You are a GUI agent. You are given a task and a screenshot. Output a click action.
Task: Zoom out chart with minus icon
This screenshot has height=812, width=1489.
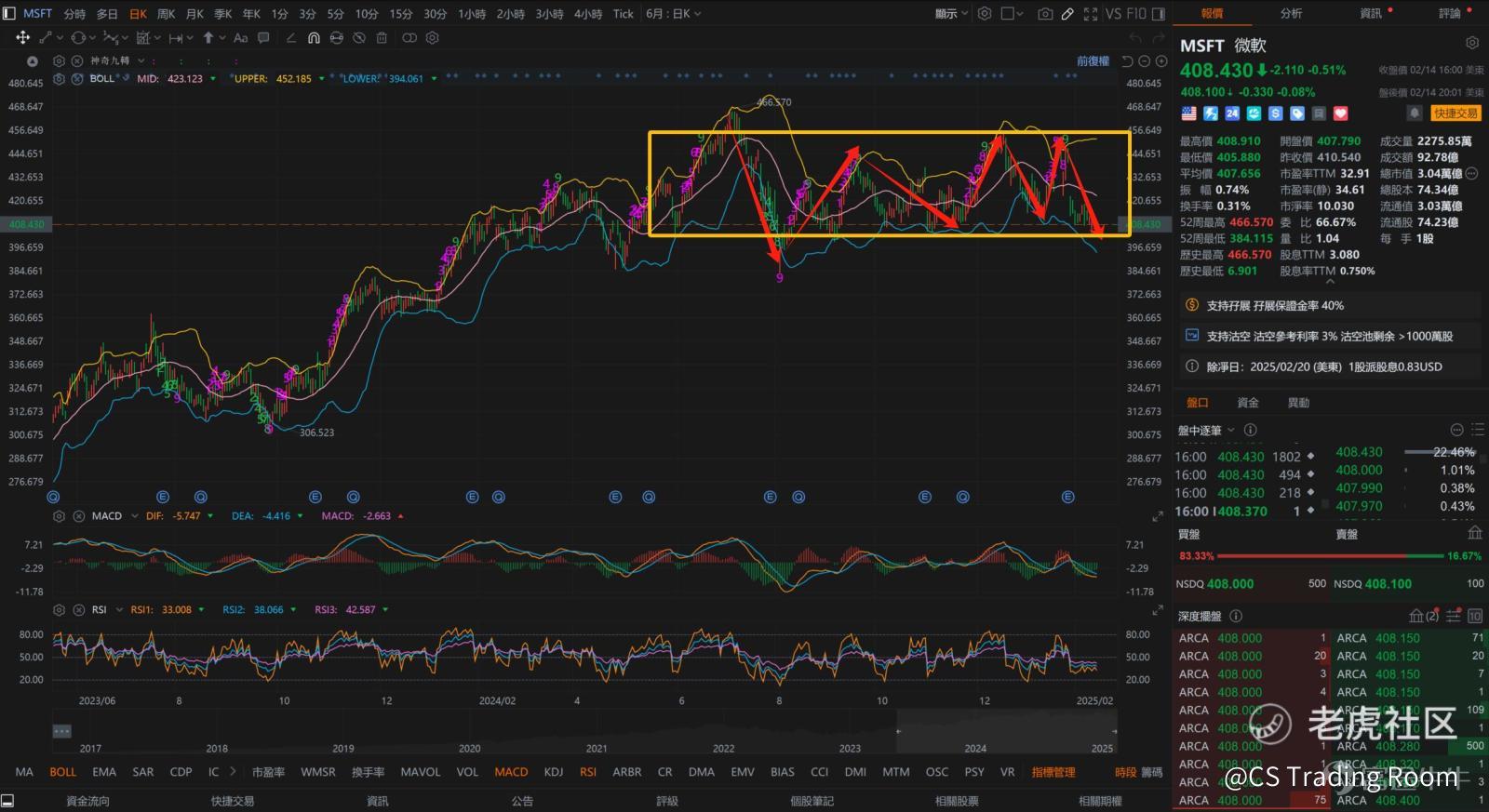tap(1144, 61)
